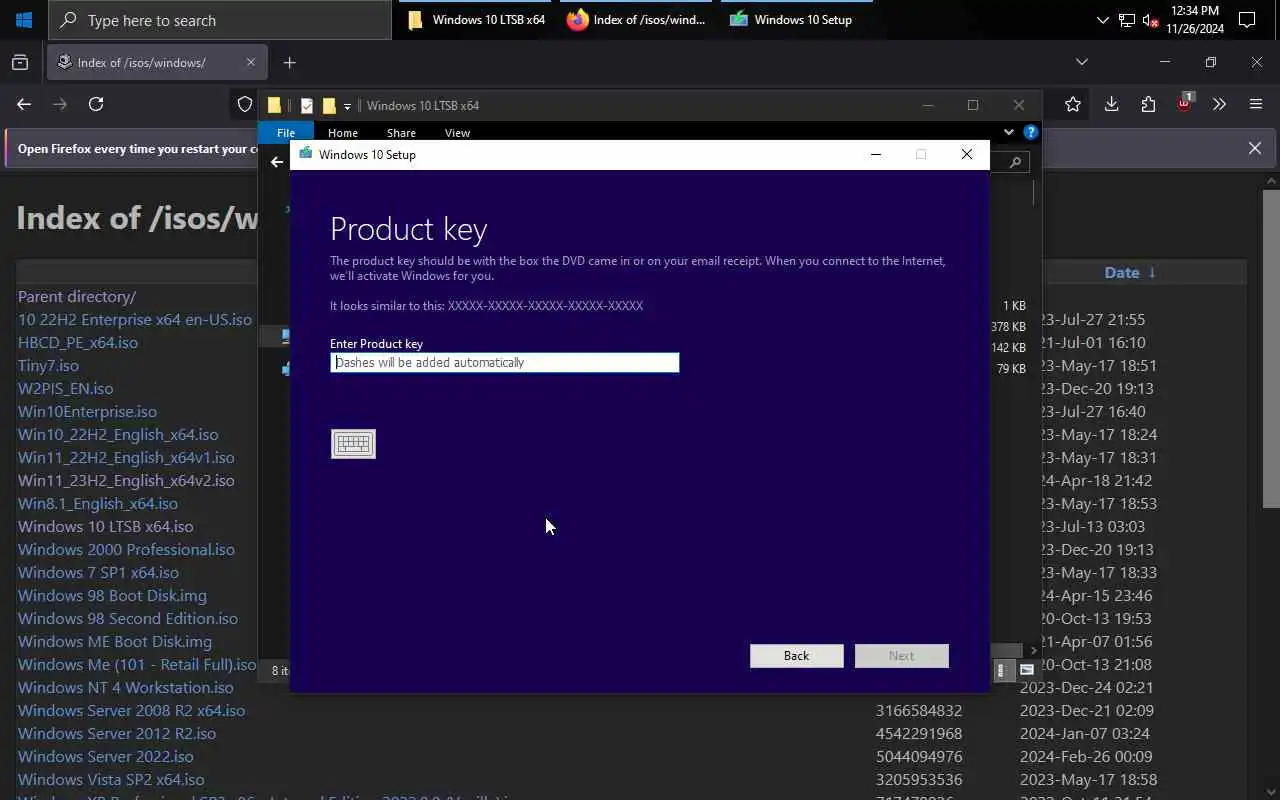The image size is (1280, 800).
Task: Reload the Firefox page
Action: pos(96,104)
